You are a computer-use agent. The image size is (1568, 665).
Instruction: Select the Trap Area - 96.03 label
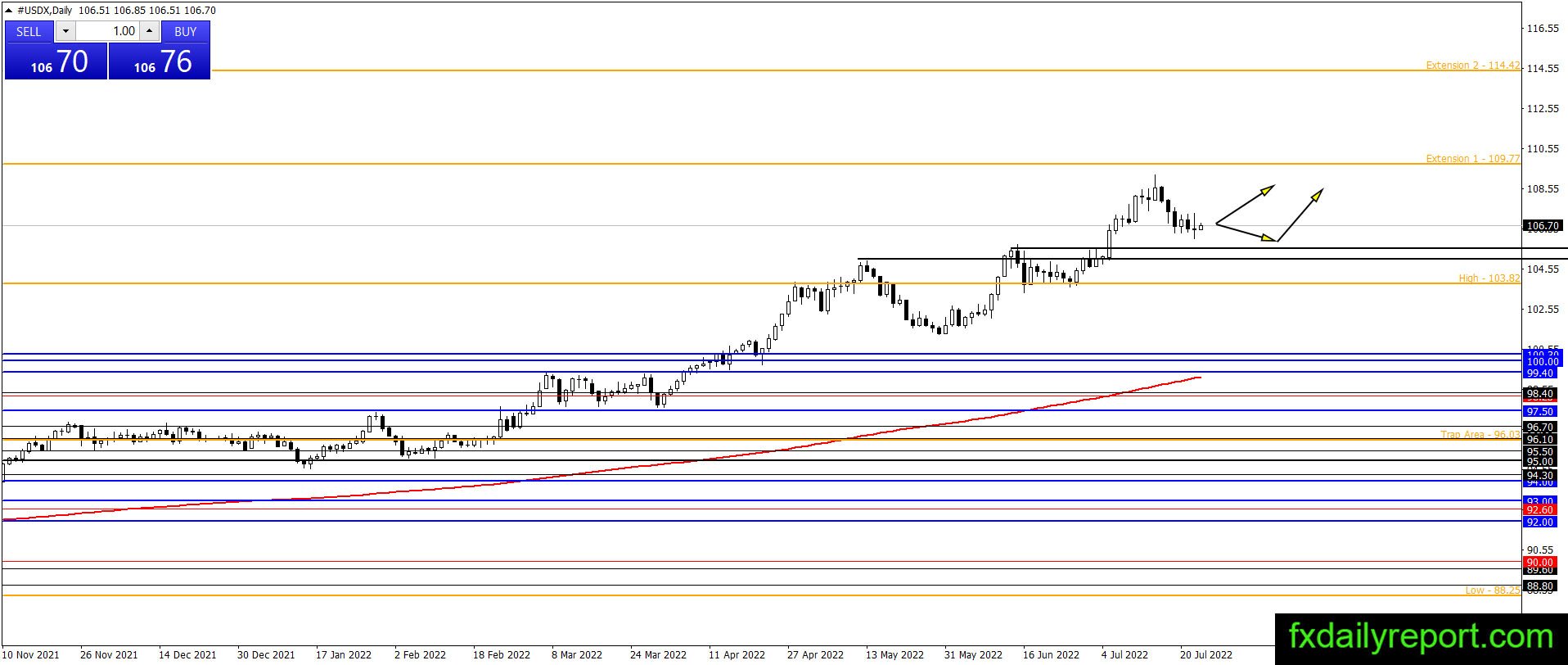pyautogui.click(x=1480, y=435)
